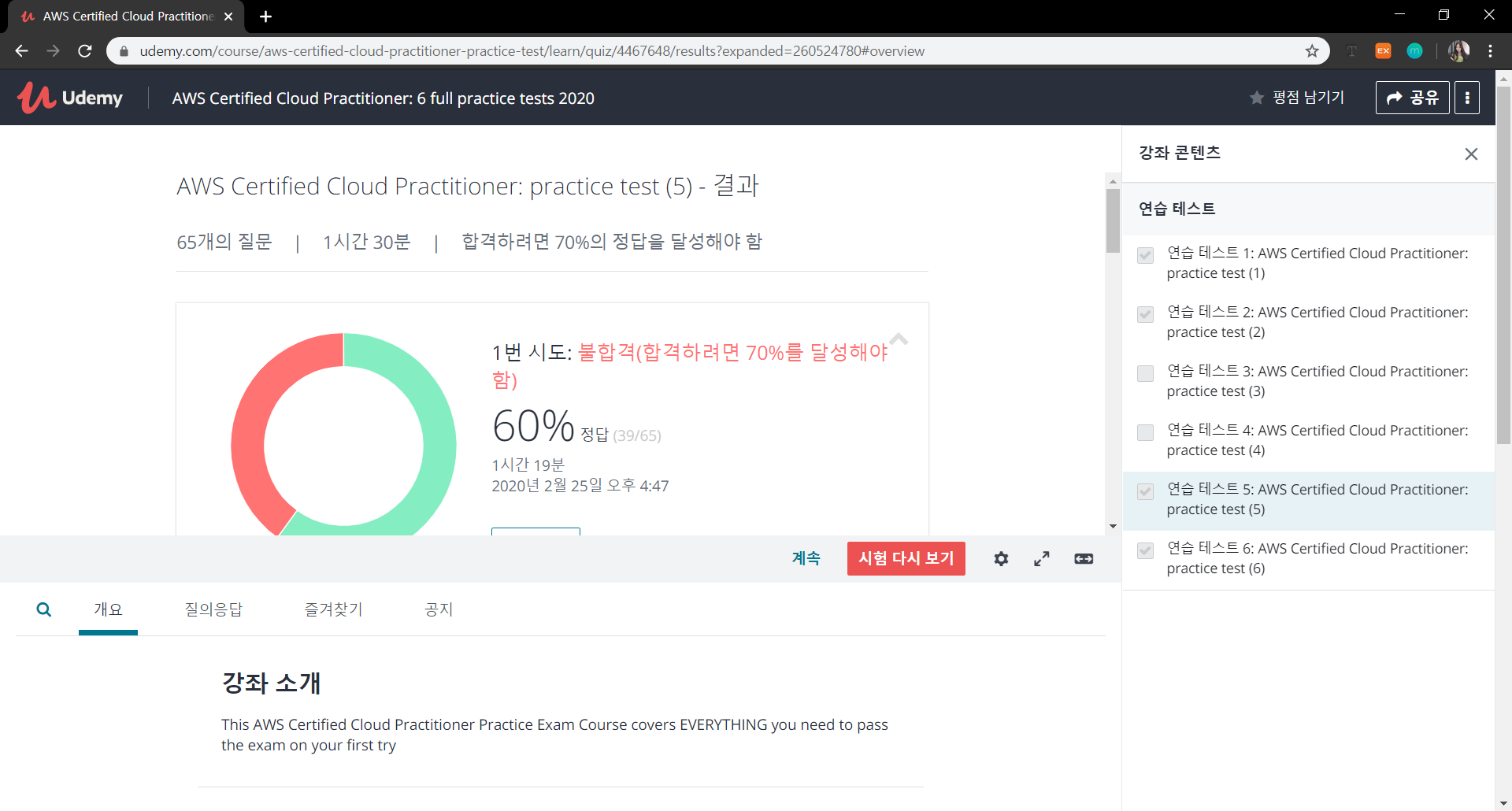Close the AWS Certified Cloud Practitioner tab
1512x811 pixels.
point(228,17)
